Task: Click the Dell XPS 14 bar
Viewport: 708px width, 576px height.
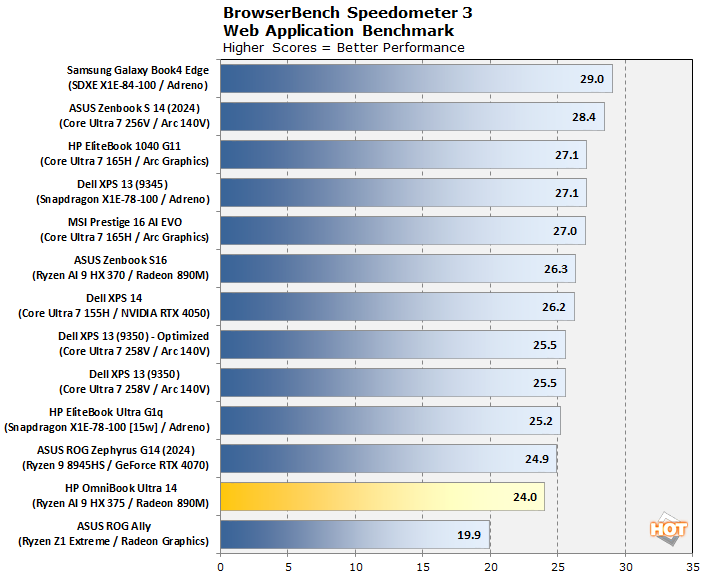Action: (x=397, y=307)
